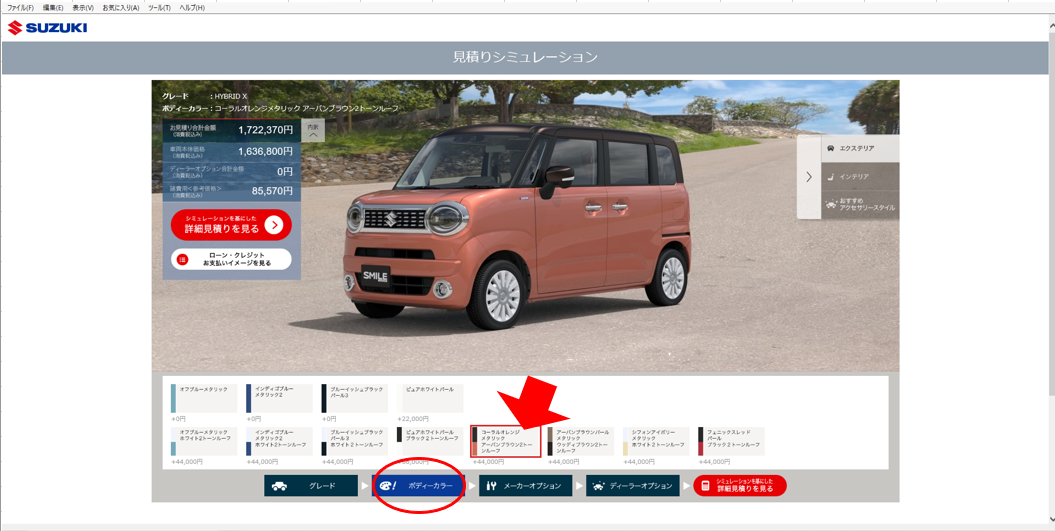Go to the グレード step
Image resolution: width=1055 pixels, height=531 pixels.
tap(311, 486)
